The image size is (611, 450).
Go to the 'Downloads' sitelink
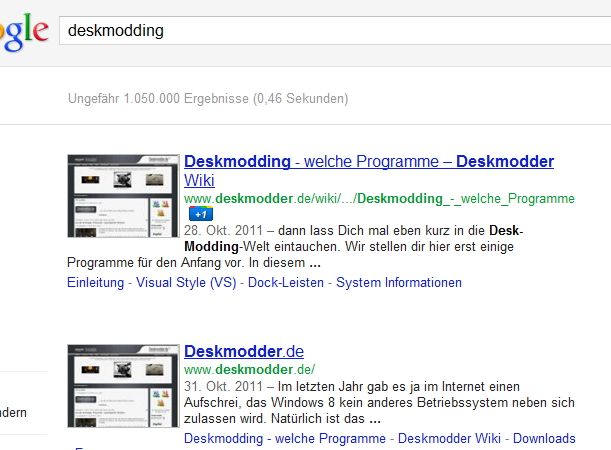coord(544,439)
